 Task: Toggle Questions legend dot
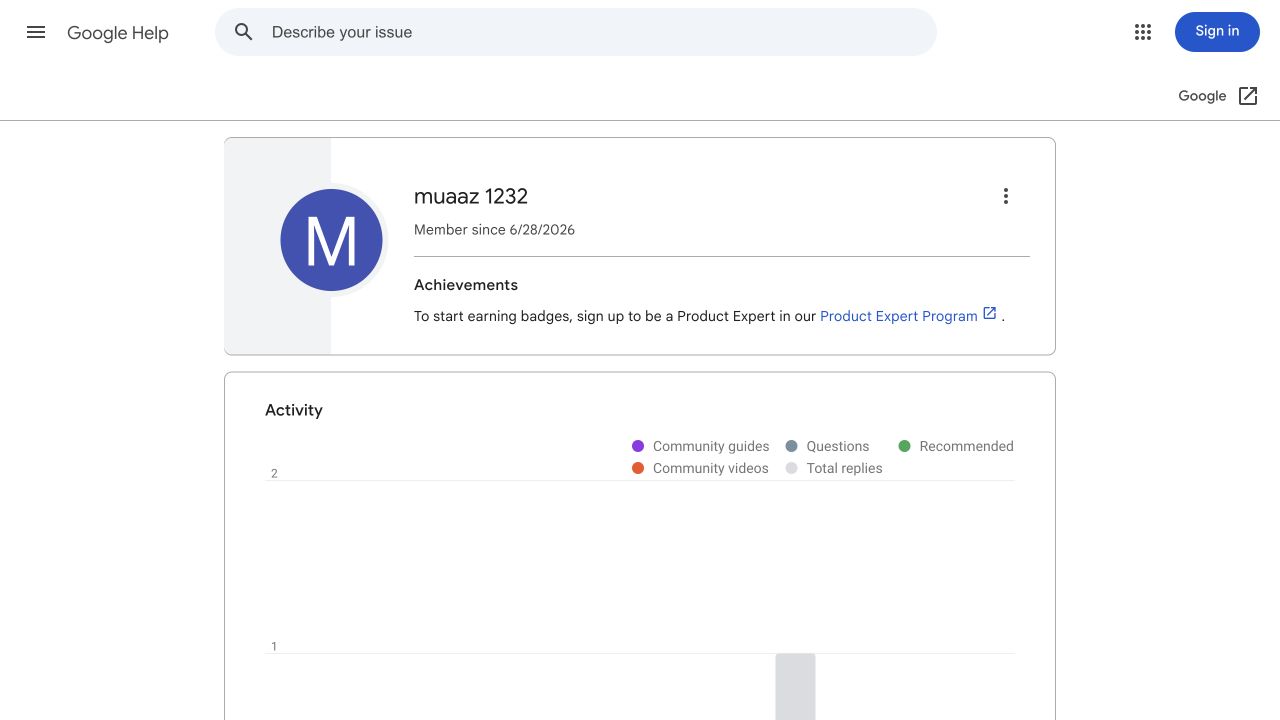[791, 446]
